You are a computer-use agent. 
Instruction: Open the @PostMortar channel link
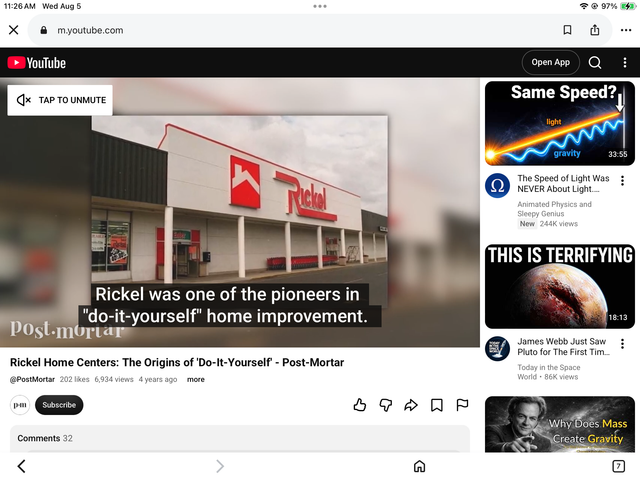click(x=32, y=379)
